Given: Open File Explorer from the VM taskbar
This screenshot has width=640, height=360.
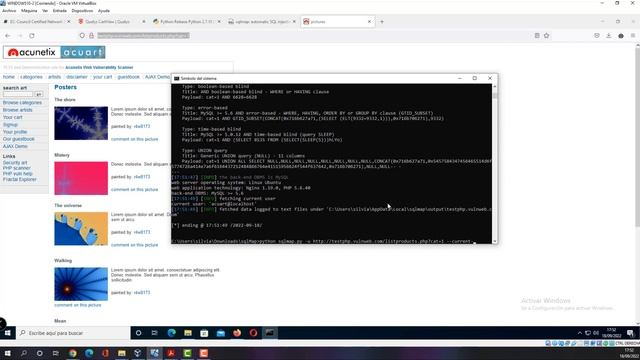Looking at the screenshot, I should click(x=188, y=333).
